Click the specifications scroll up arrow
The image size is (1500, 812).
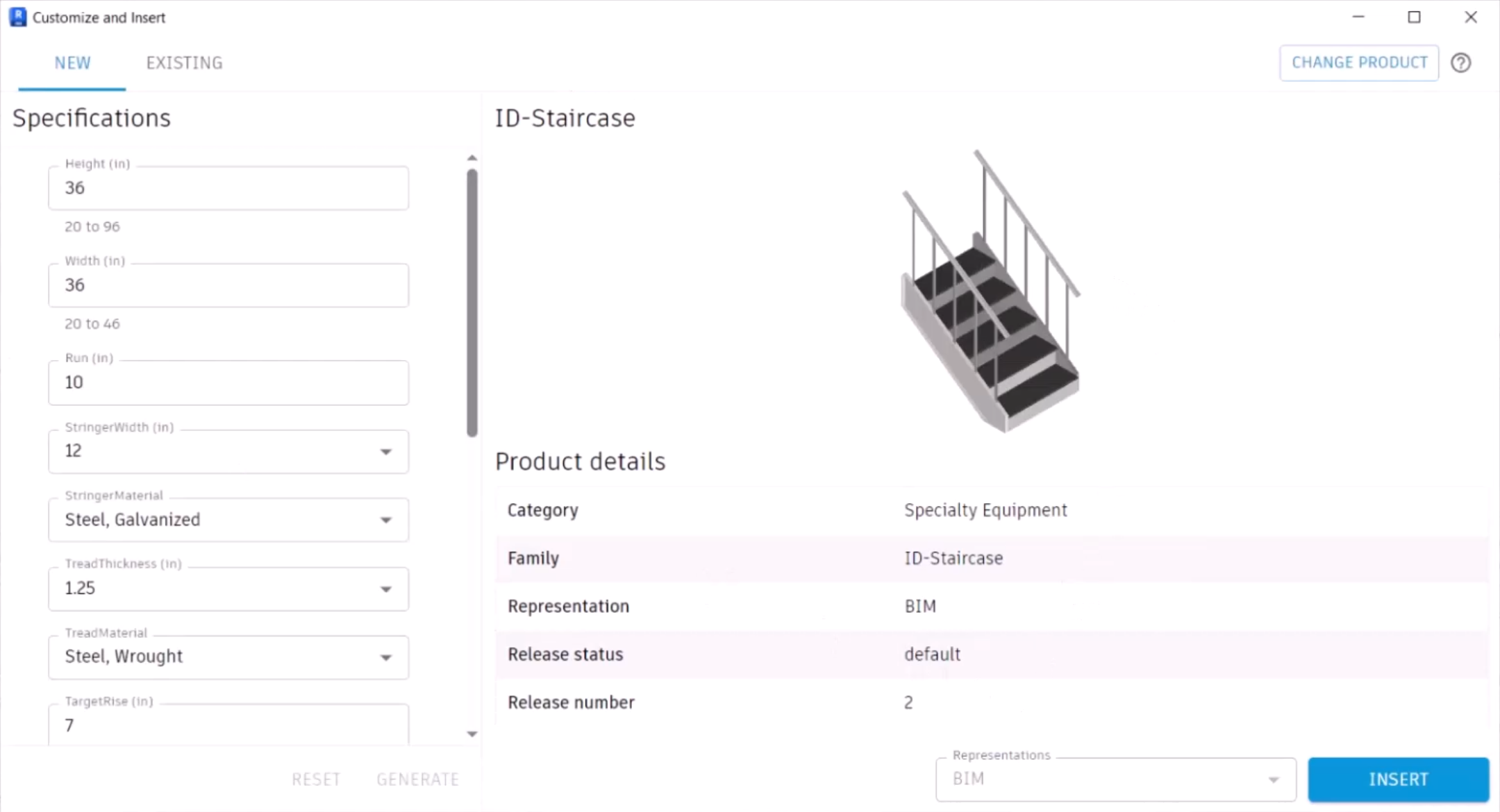coord(472,158)
